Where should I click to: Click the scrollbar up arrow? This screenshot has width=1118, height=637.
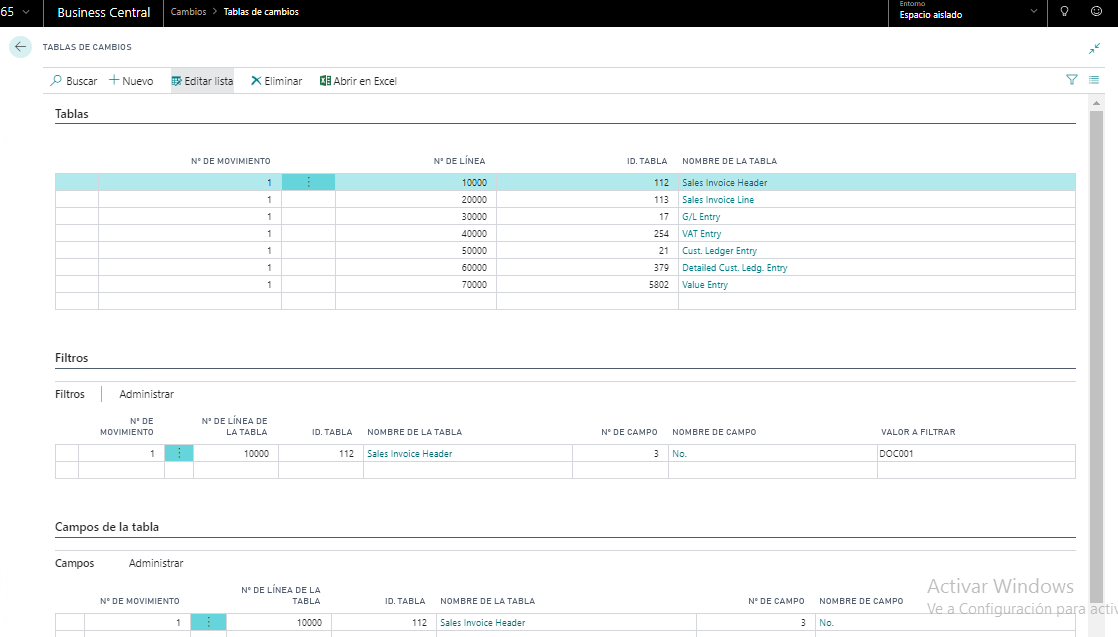tap(1097, 103)
